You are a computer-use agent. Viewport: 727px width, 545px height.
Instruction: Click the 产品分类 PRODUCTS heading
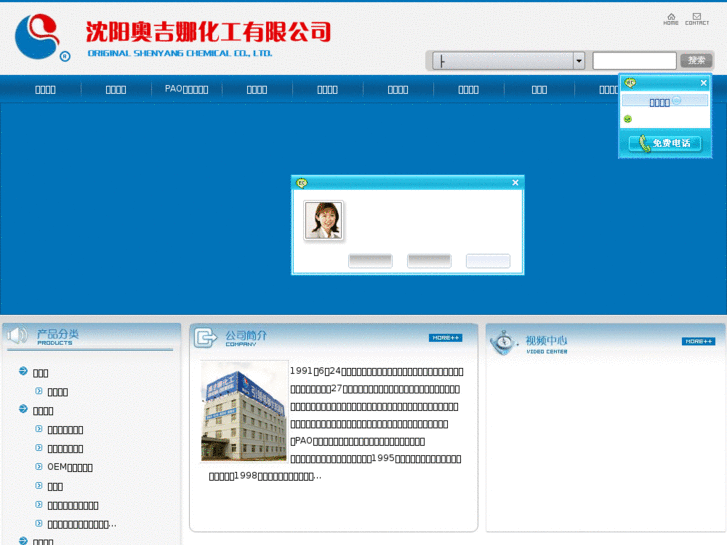[57, 337]
